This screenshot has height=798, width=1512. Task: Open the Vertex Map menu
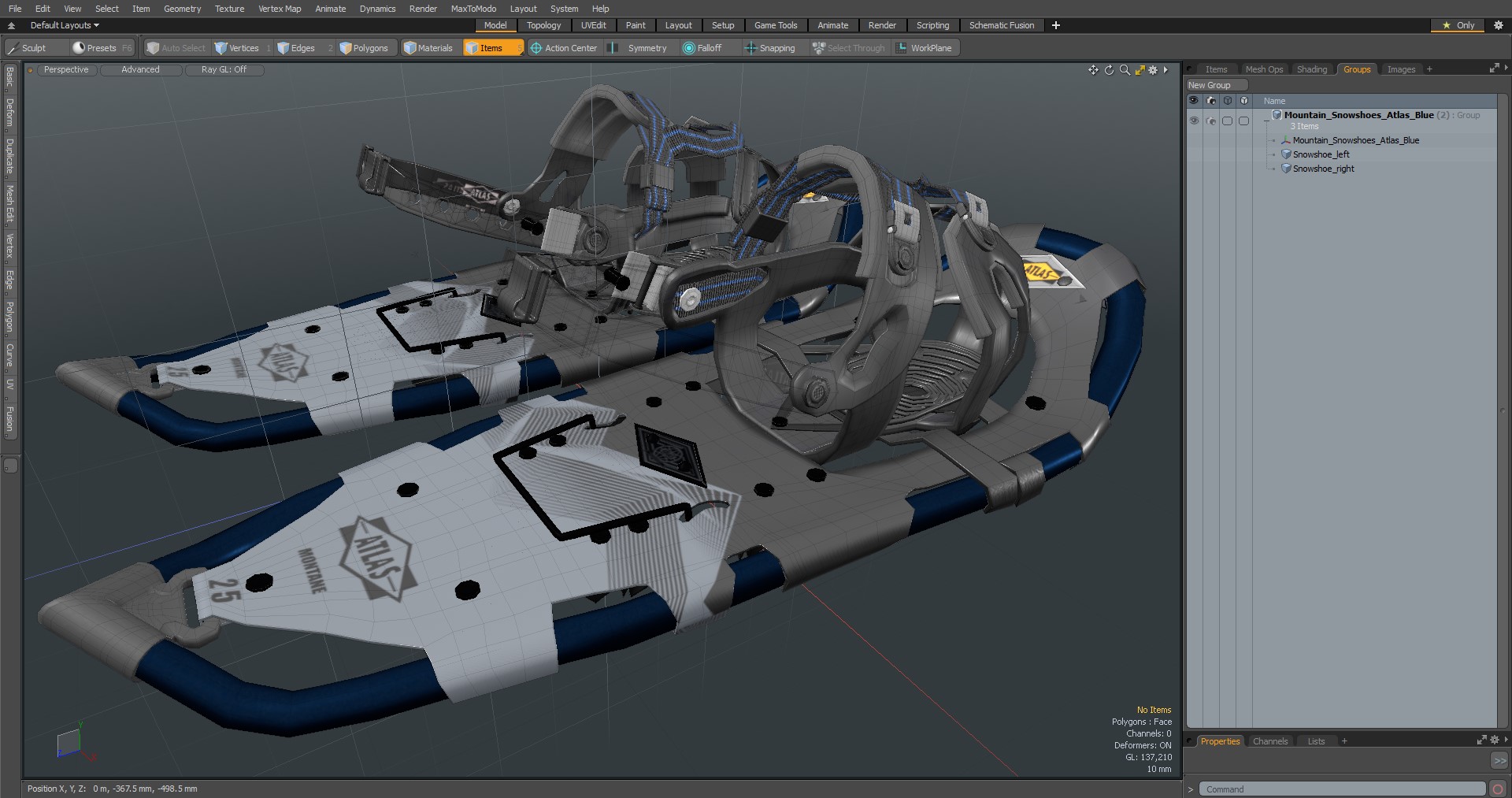tap(280, 9)
